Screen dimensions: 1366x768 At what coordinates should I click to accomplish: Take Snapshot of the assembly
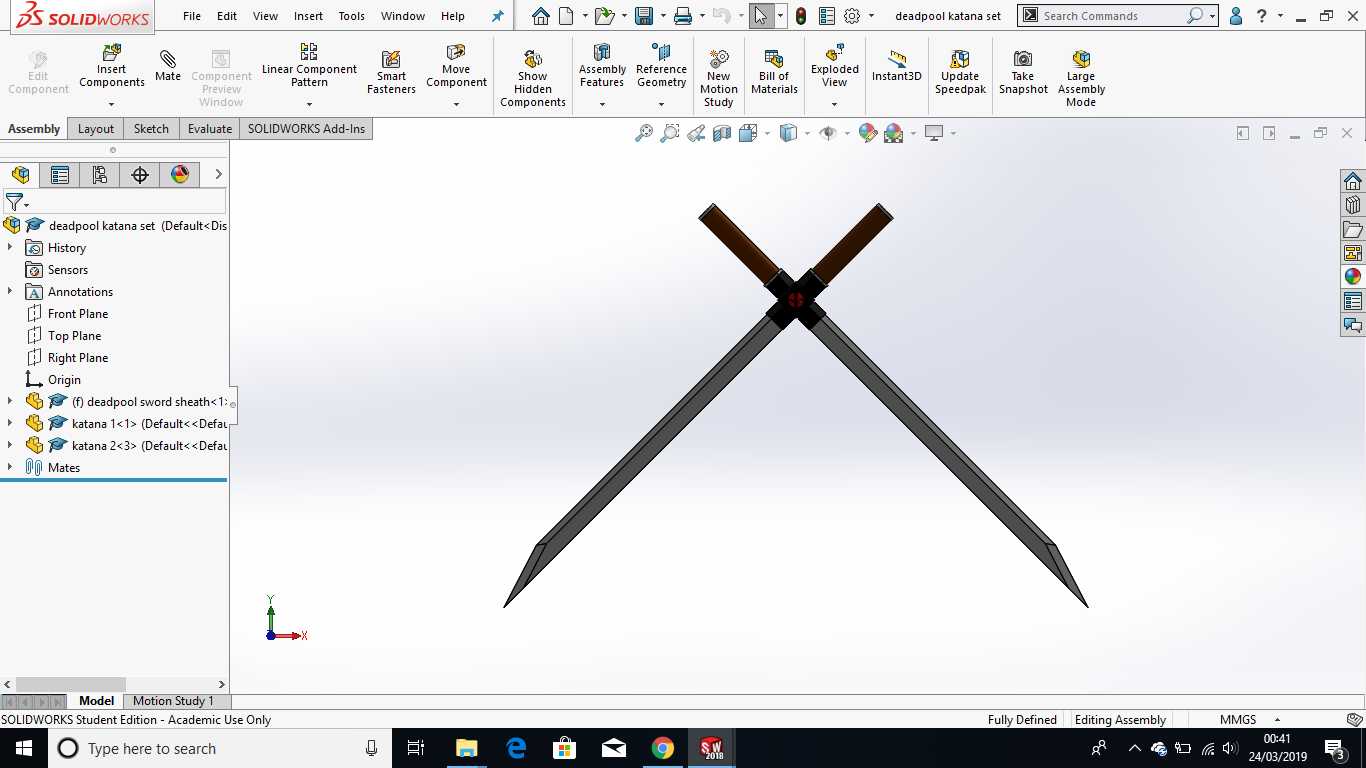(x=1023, y=72)
